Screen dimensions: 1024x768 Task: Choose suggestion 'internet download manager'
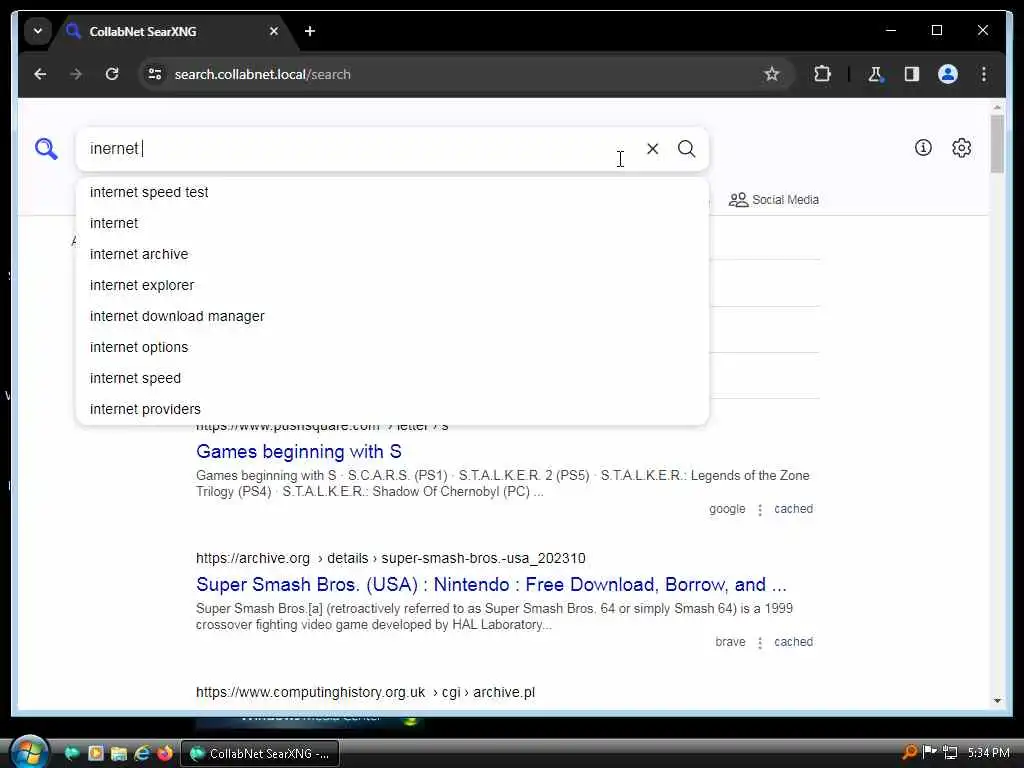[x=392, y=316]
